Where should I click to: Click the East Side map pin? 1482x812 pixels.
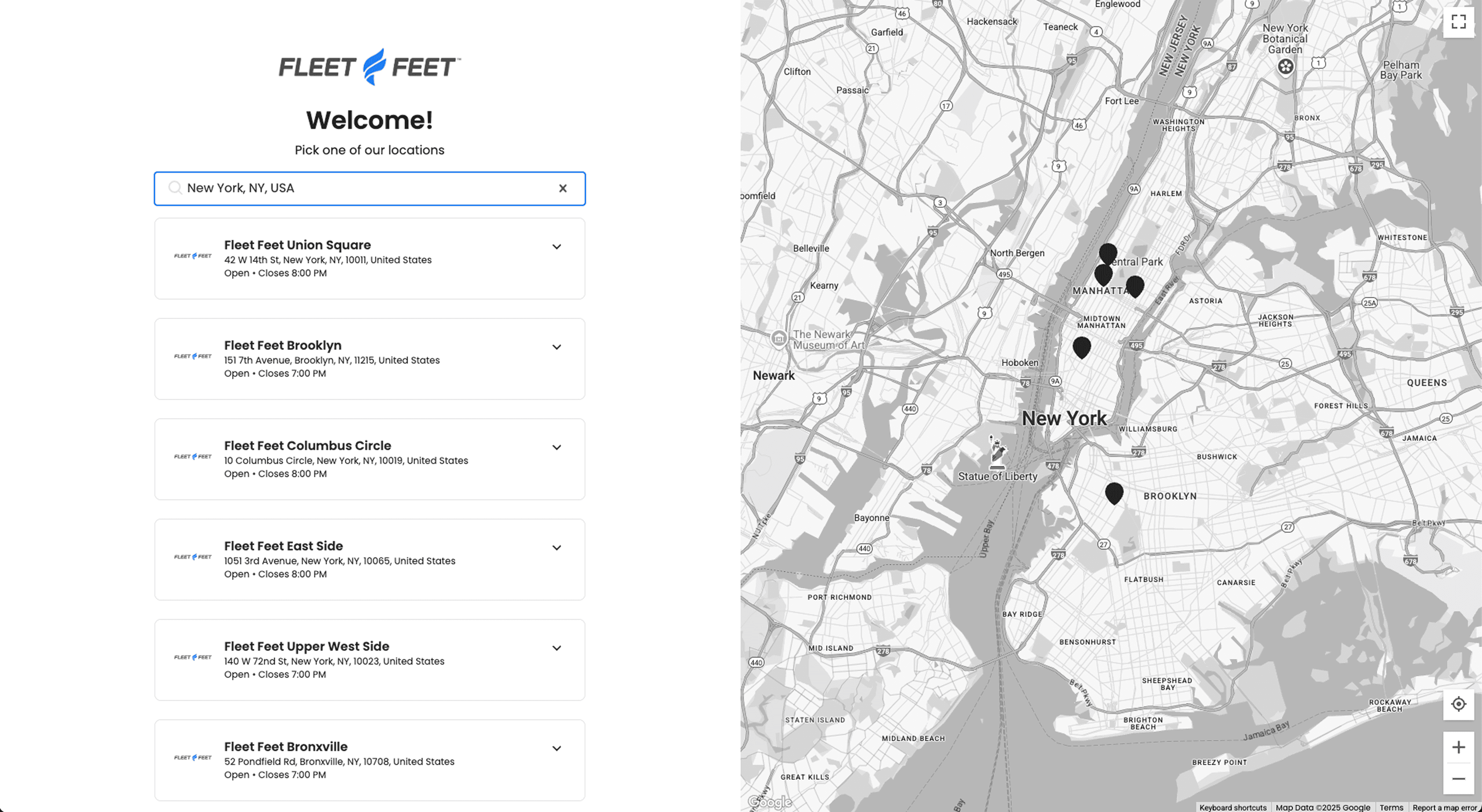coord(1134,286)
